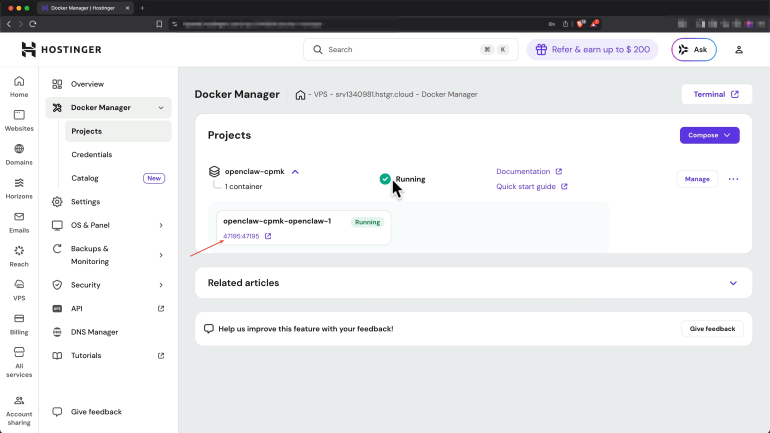Go to Domains via globe icon
This screenshot has height=433, width=770.
[19, 150]
